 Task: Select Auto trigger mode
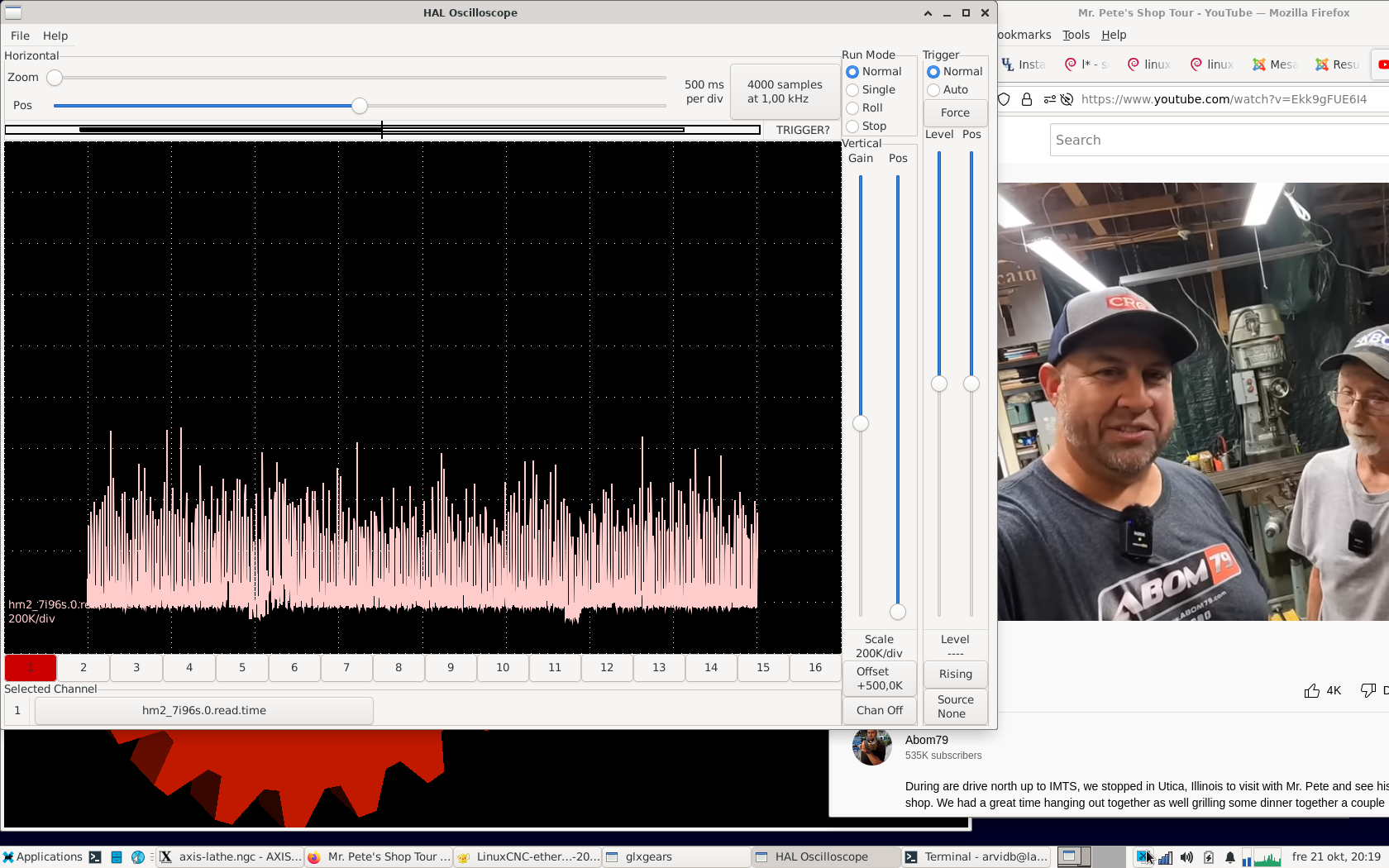click(947, 89)
